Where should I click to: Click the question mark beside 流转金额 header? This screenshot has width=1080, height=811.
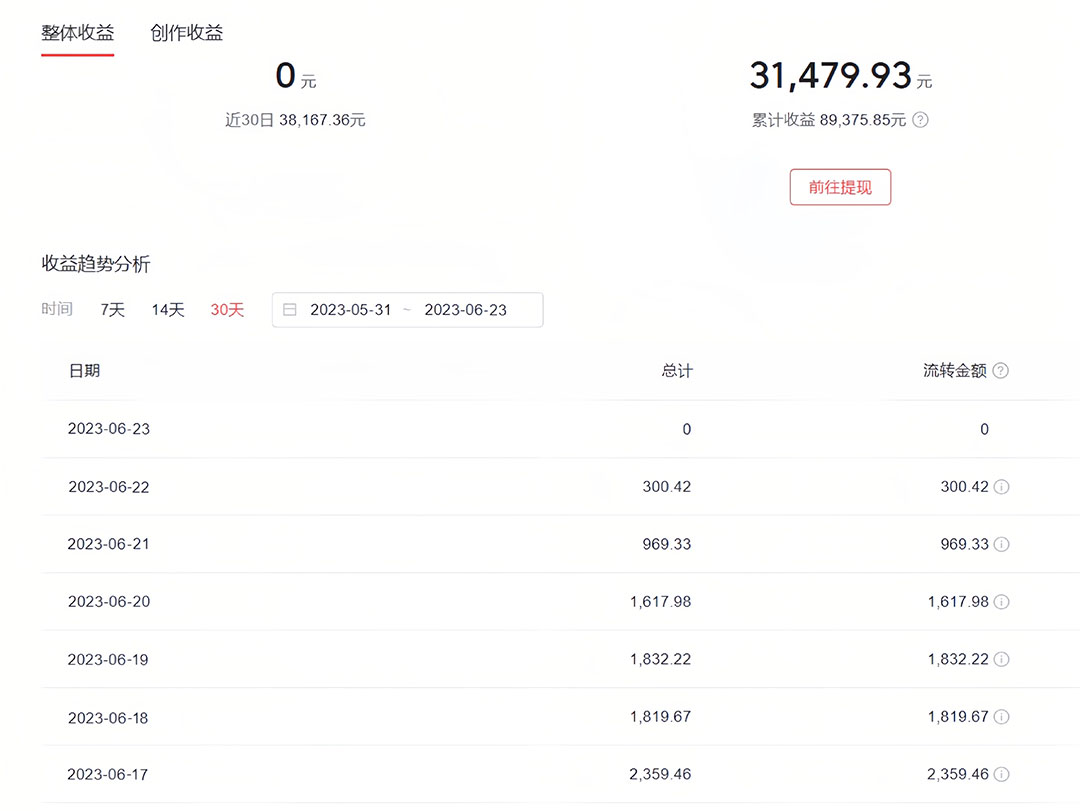1000,370
